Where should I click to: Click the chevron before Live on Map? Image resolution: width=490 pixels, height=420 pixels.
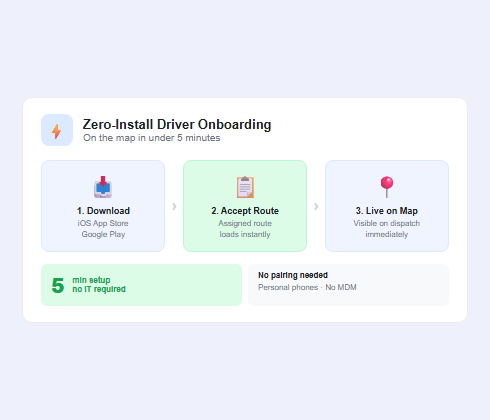pos(316,206)
